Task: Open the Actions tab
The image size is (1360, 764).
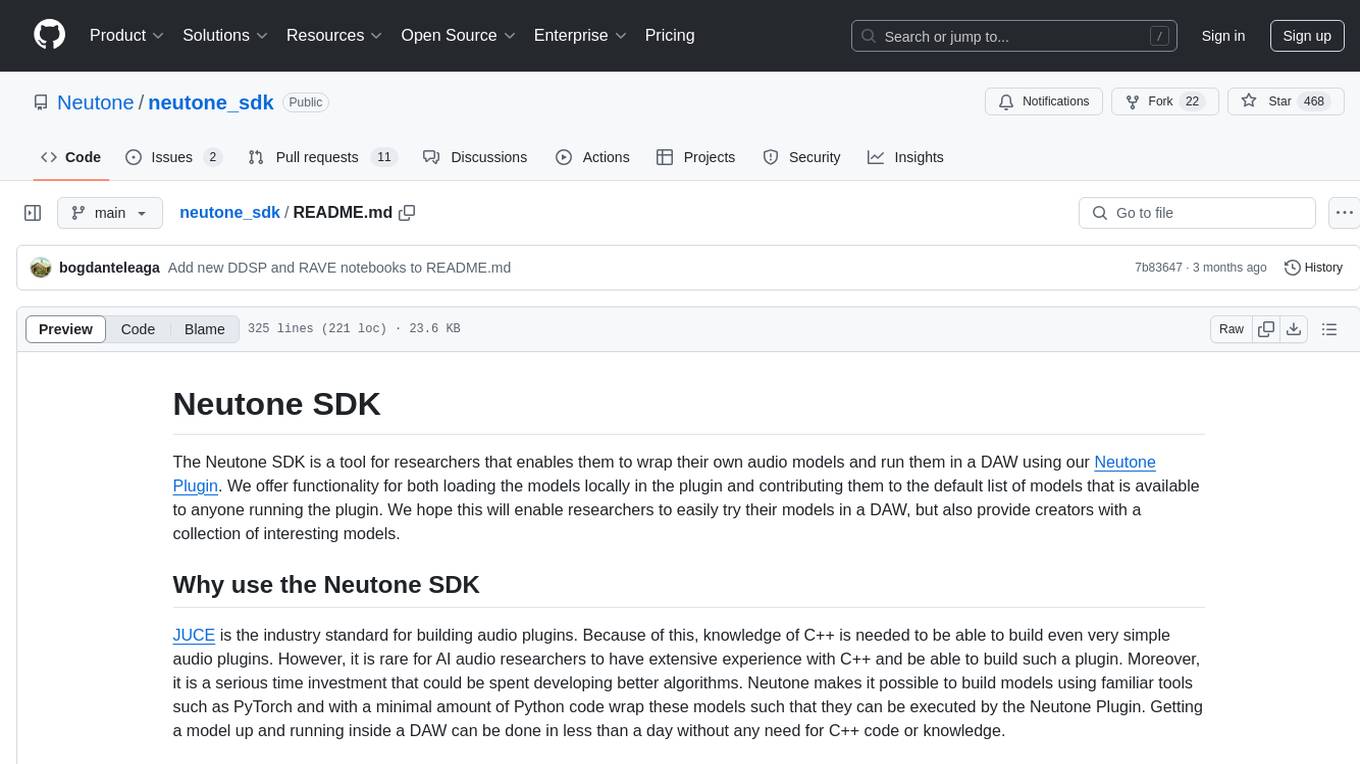Action: [592, 157]
